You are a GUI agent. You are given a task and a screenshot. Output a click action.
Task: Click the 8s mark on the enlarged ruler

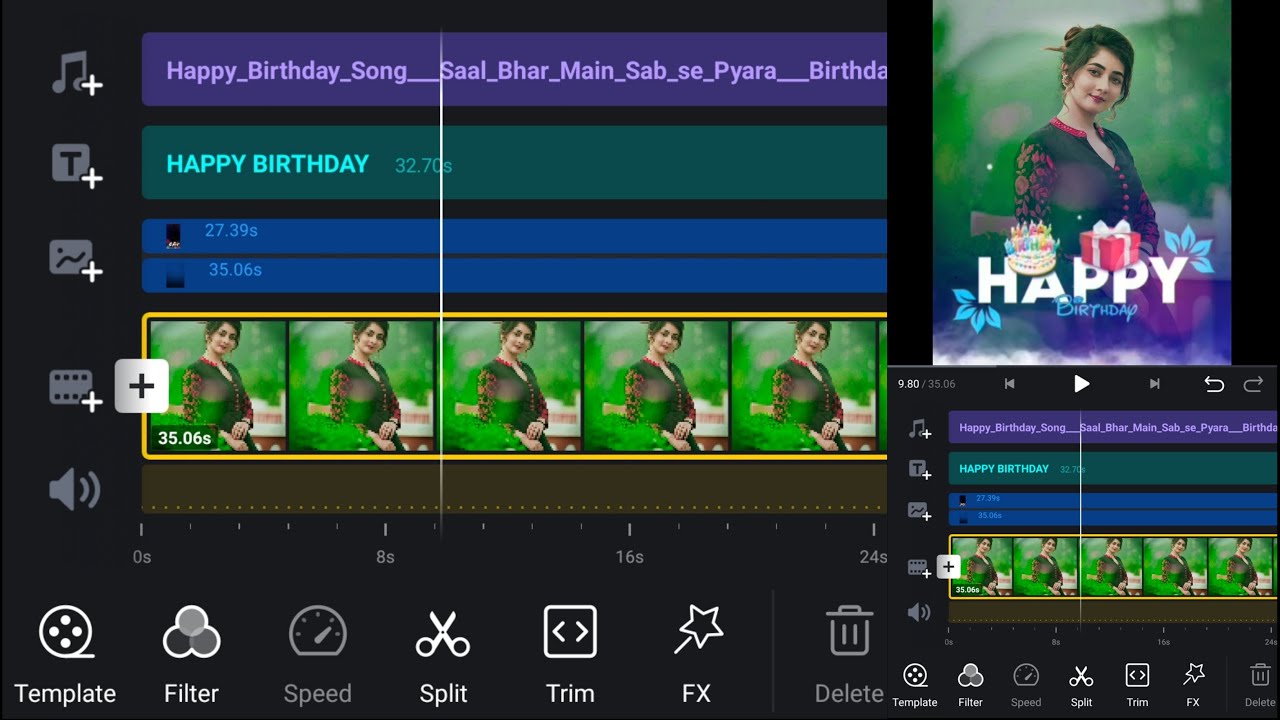(385, 557)
